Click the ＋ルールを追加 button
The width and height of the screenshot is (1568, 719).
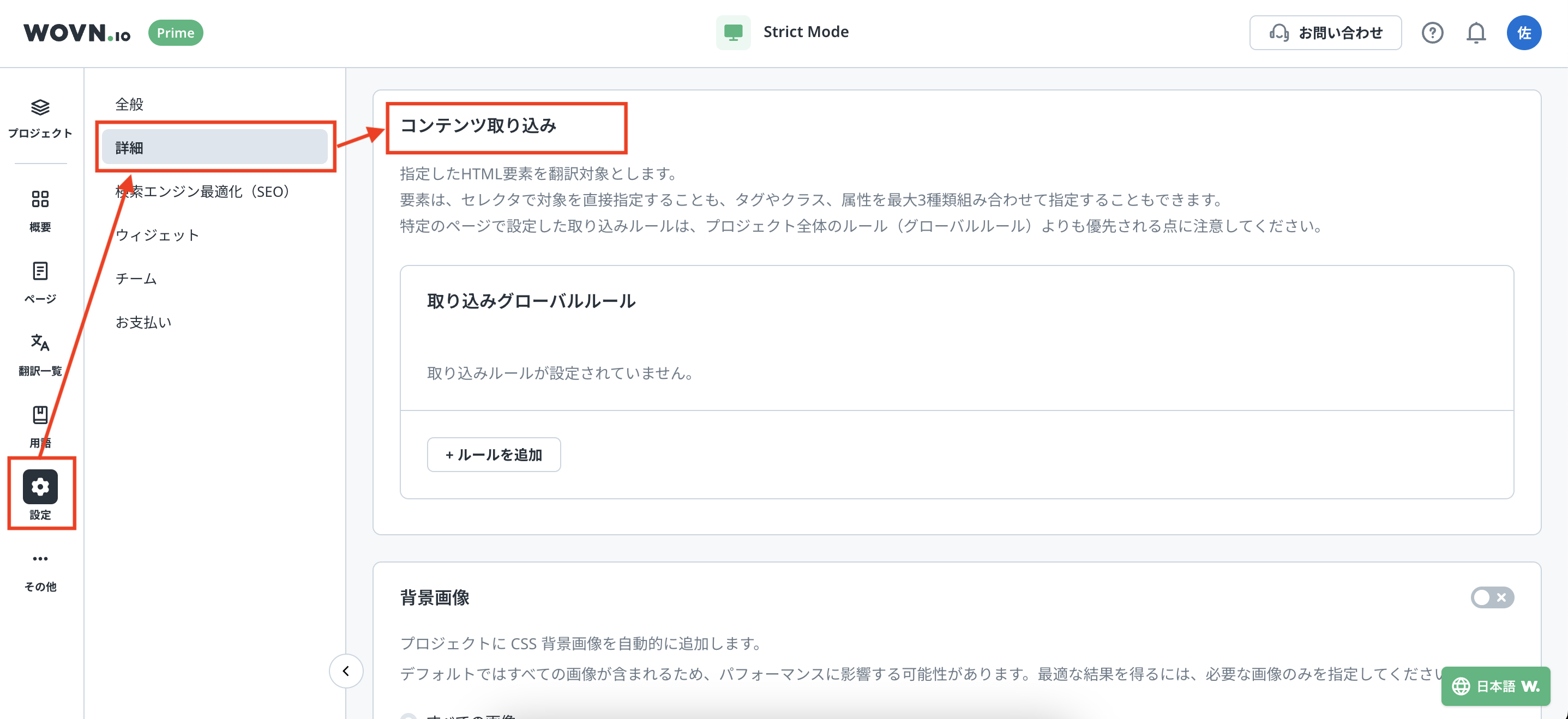click(x=494, y=455)
